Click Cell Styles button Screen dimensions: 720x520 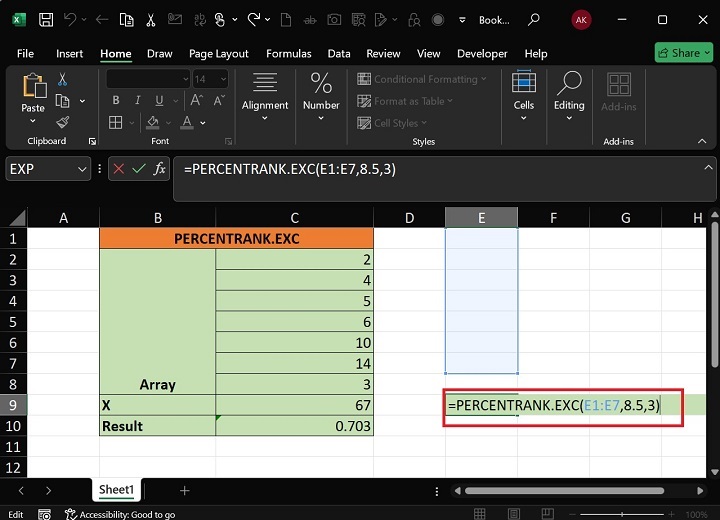(392, 123)
